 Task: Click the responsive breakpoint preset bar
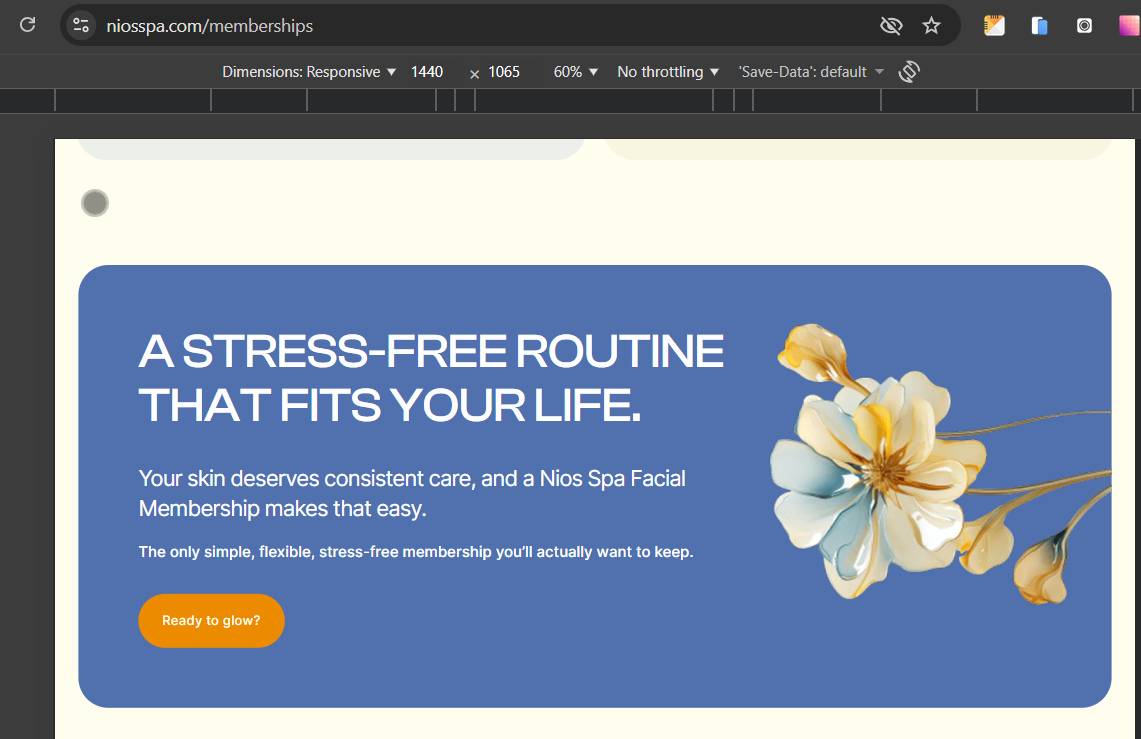[570, 100]
